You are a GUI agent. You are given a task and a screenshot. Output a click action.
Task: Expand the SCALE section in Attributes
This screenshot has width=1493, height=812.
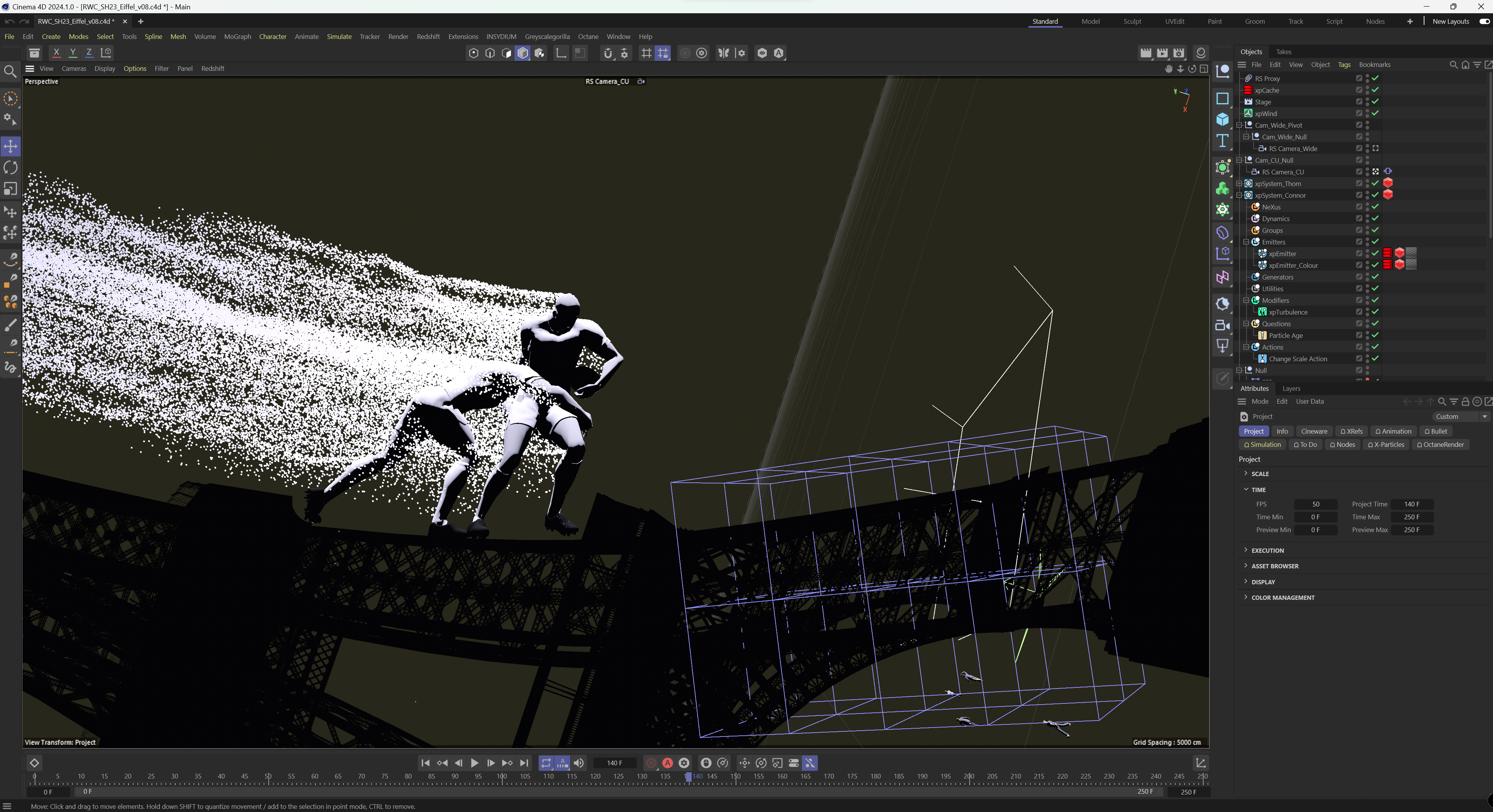pyautogui.click(x=1259, y=474)
